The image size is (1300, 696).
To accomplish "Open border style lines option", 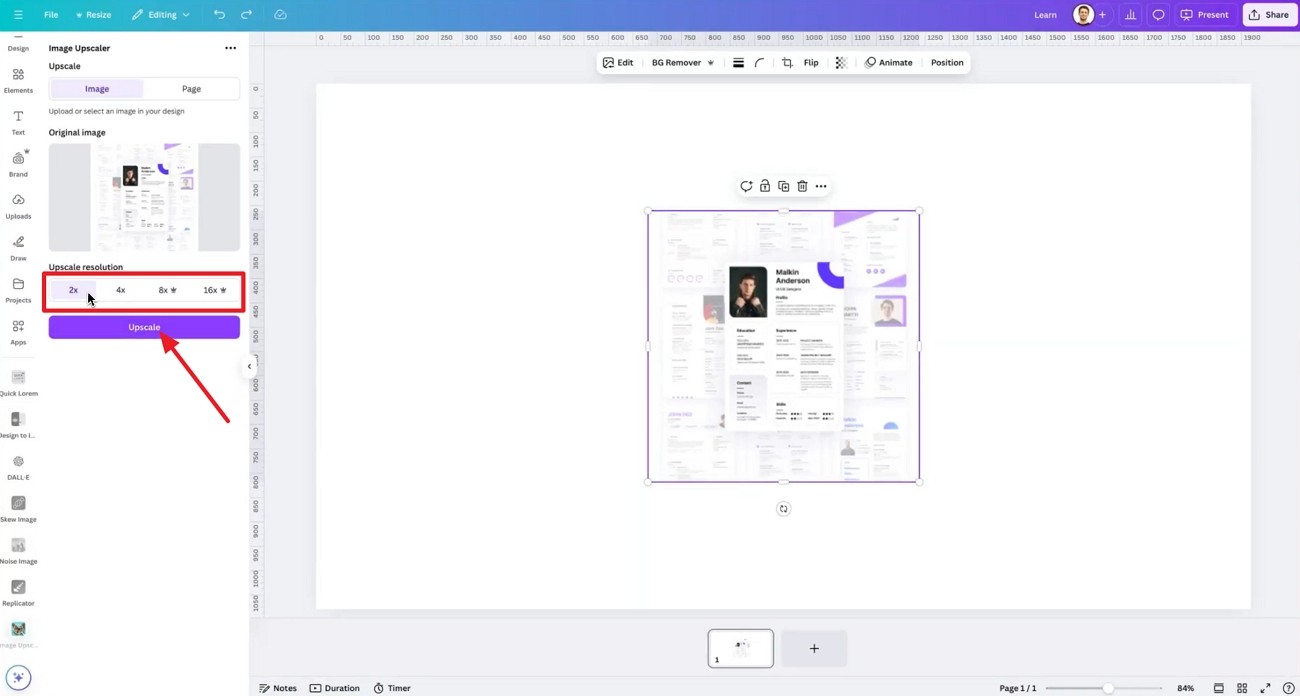I will tap(738, 63).
